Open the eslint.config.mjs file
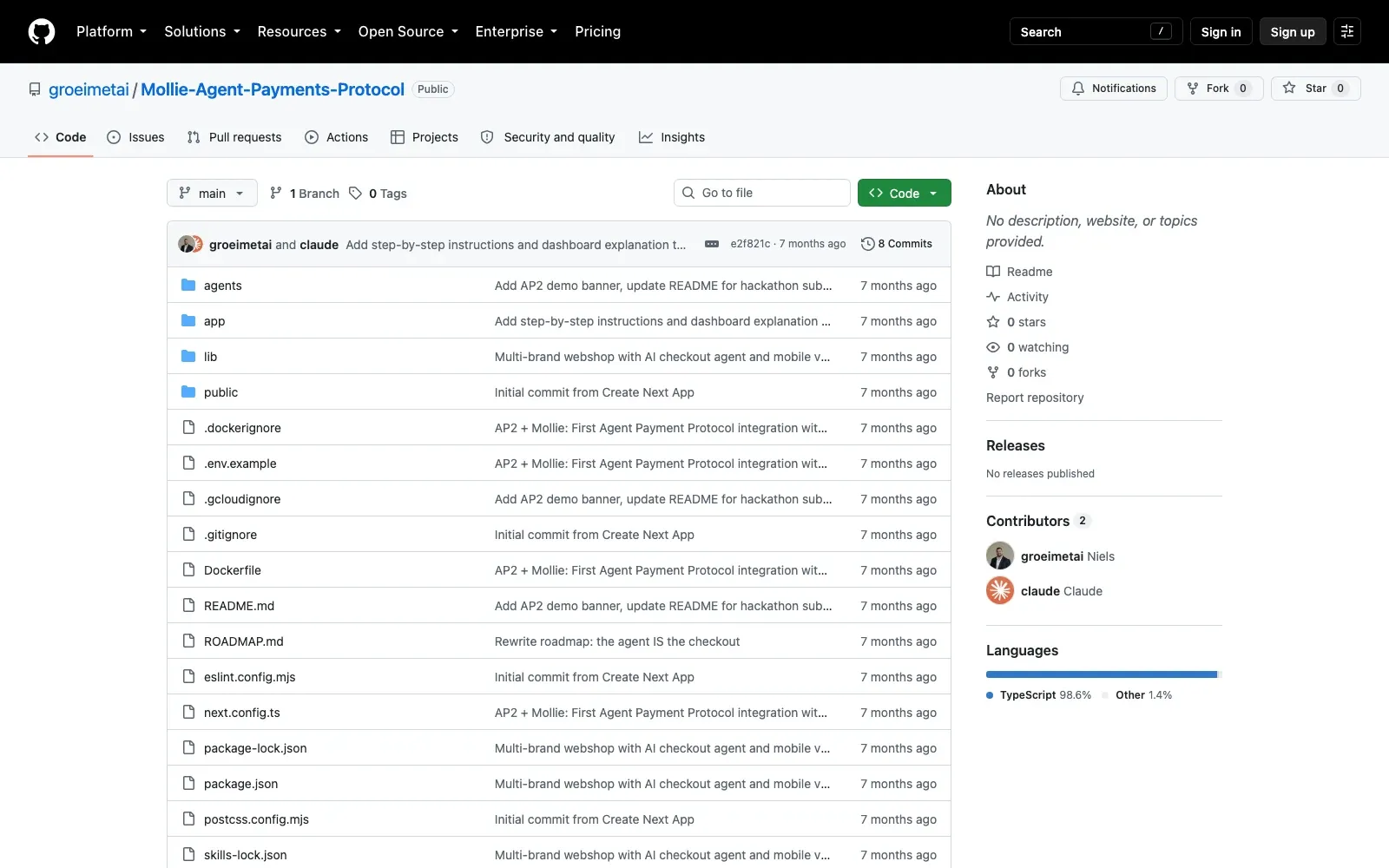The width and height of the screenshot is (1389, 868). tap(250, 677)
